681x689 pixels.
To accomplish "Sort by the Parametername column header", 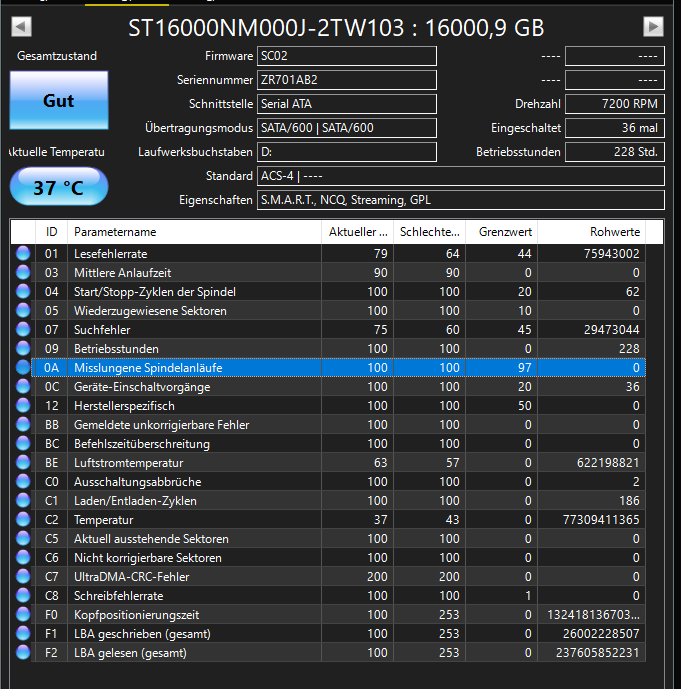I will click(x=194, y=232).
